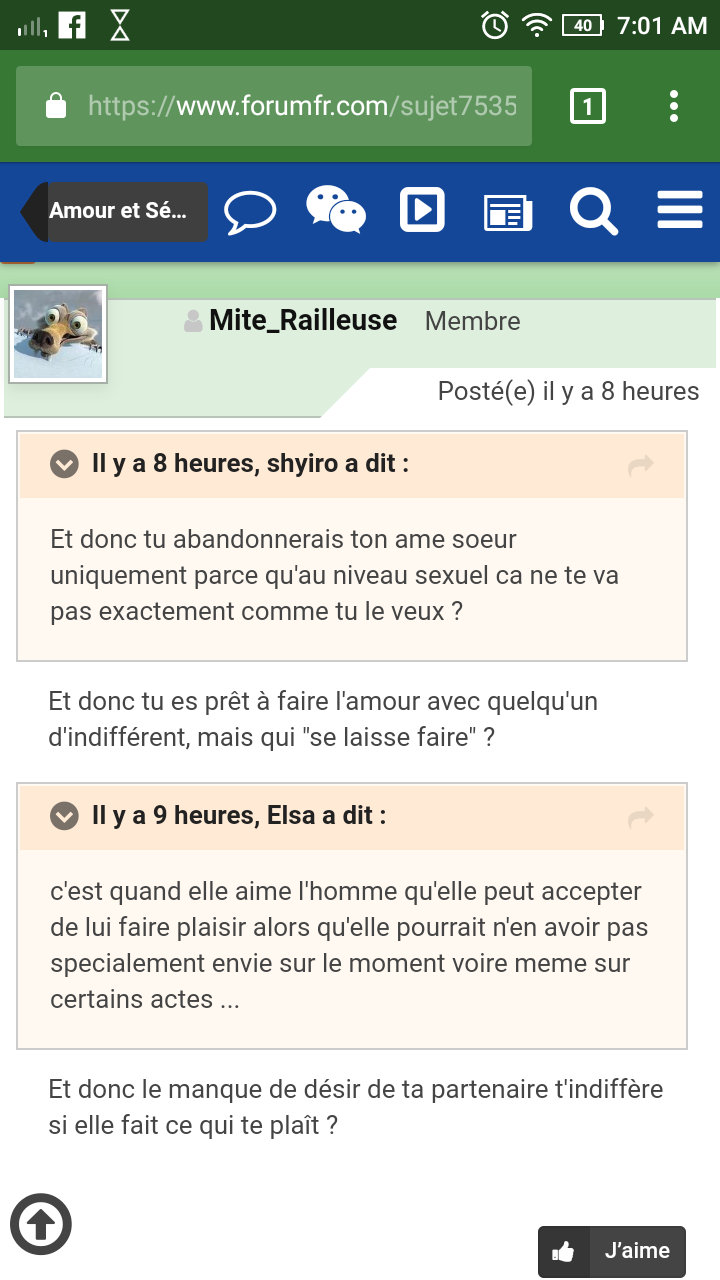Image resolution: width=720 pixels, height=1280 pixels.
Task: Open Mite_Railleuse's avatar thumbnail
Action: tap(58, 334)
